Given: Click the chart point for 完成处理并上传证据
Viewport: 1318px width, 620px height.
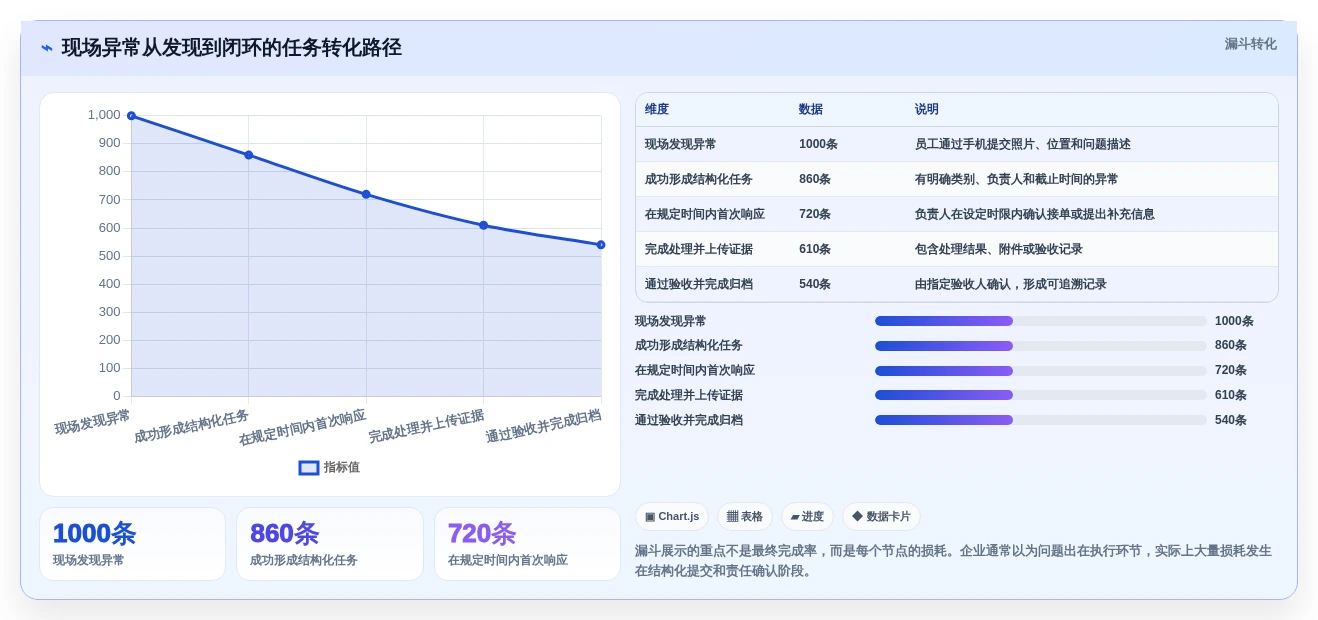Looking at the screenshot, I should point(483,225).
